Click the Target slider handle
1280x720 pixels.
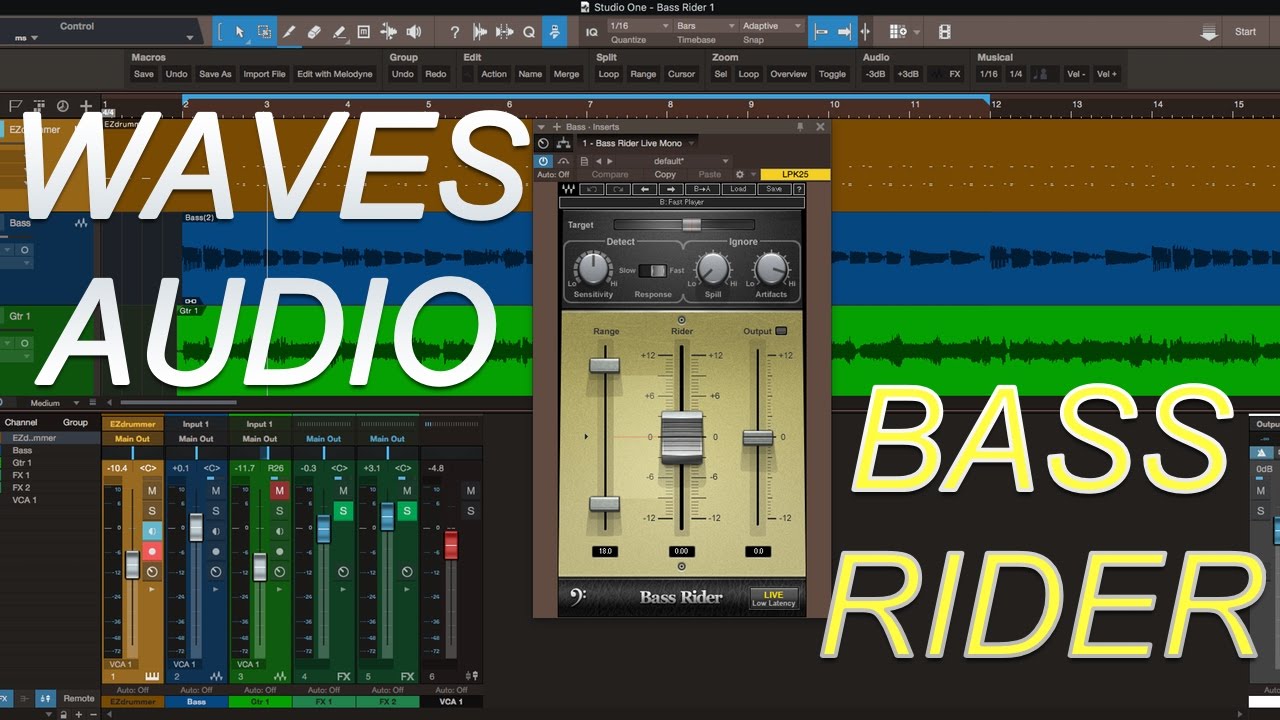tap(692, 225)
